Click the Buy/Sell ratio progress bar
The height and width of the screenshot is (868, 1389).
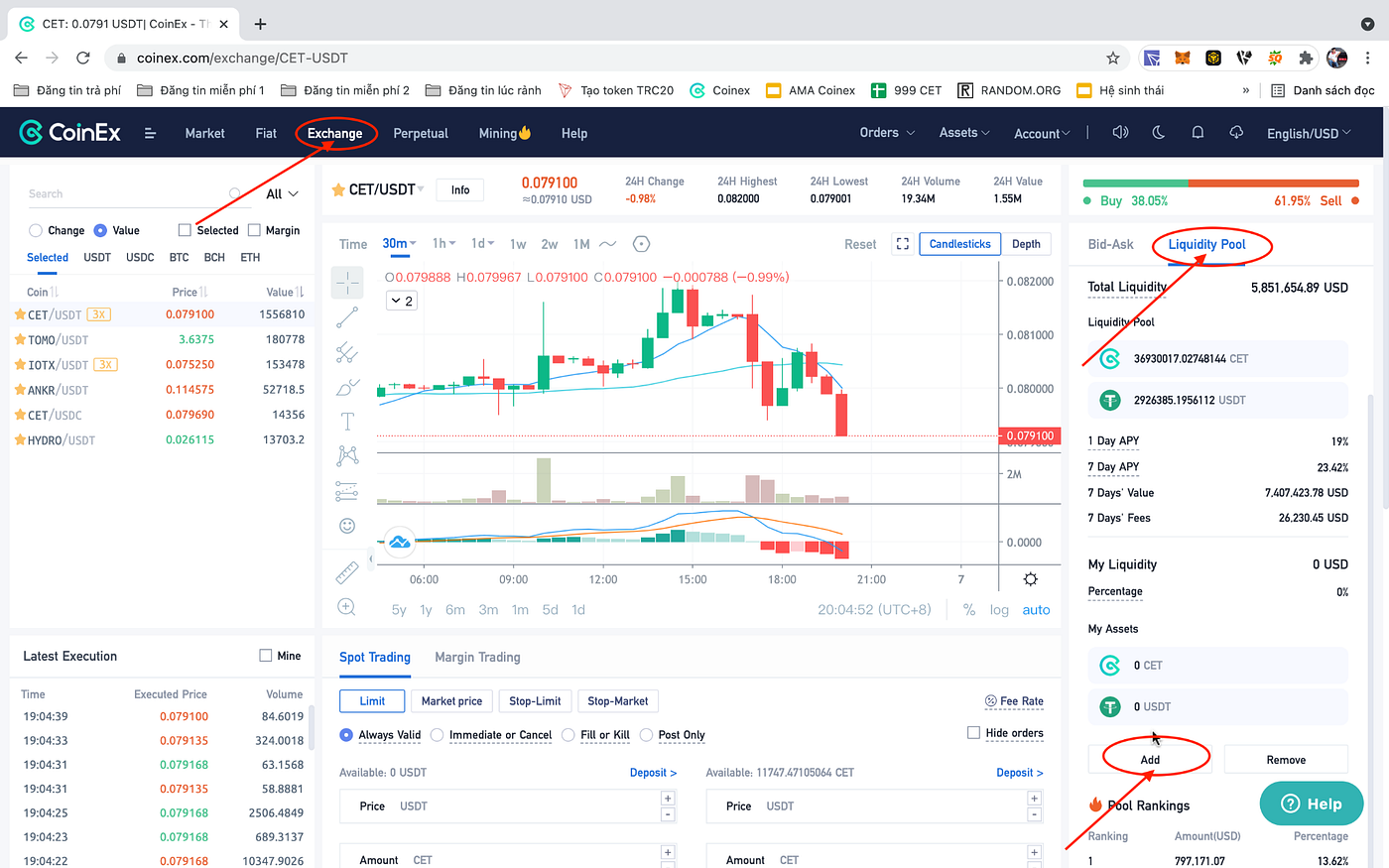pyautogui.click(x=1220, y=184)
